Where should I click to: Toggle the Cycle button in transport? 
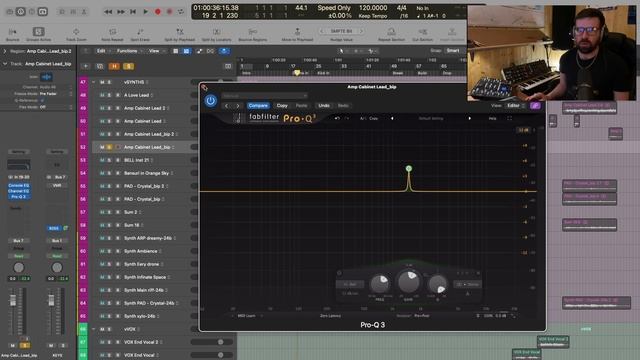tap(181, 12)
